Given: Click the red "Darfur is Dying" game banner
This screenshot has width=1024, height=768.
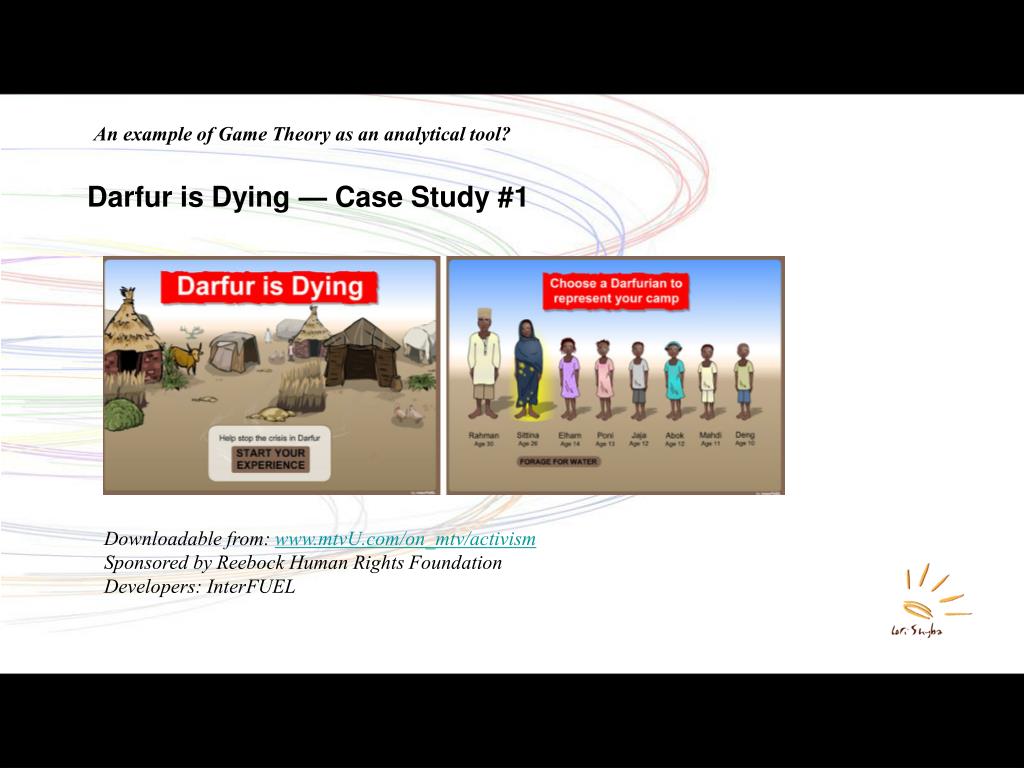Looking at the screenshot, I should [x=269, y=287].
